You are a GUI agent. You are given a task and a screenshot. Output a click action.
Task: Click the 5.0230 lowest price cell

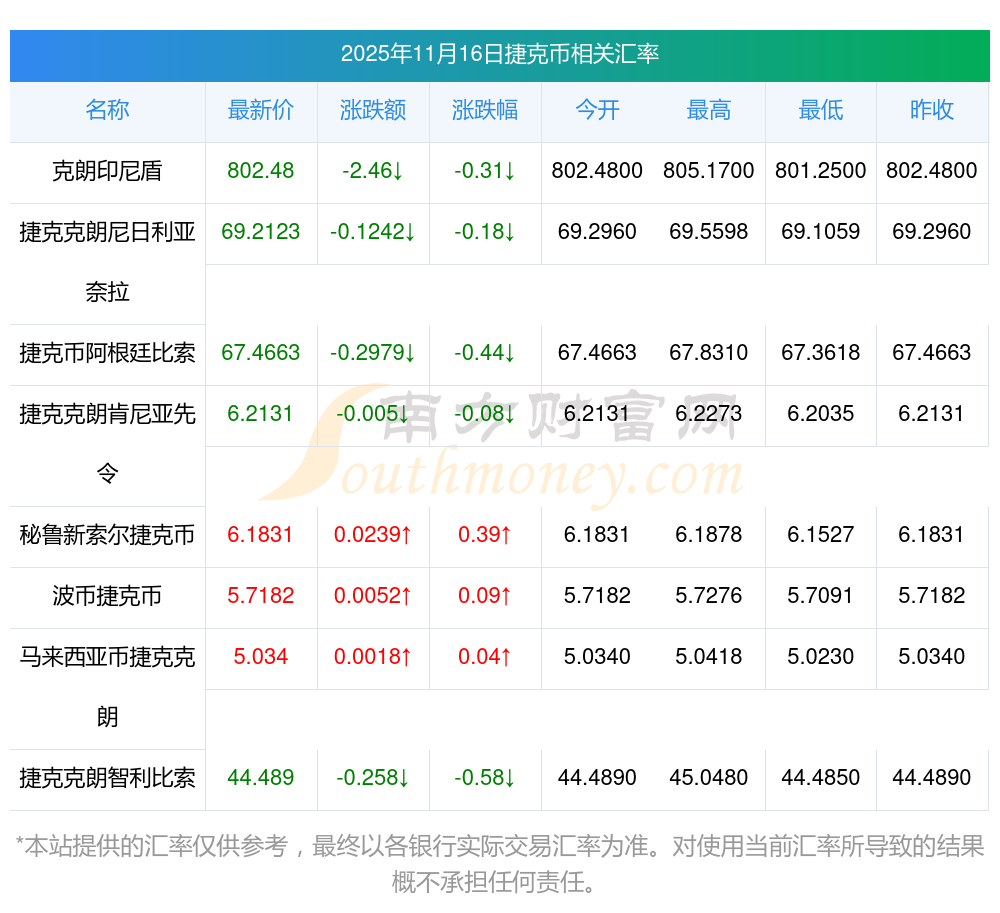(820, 657)
